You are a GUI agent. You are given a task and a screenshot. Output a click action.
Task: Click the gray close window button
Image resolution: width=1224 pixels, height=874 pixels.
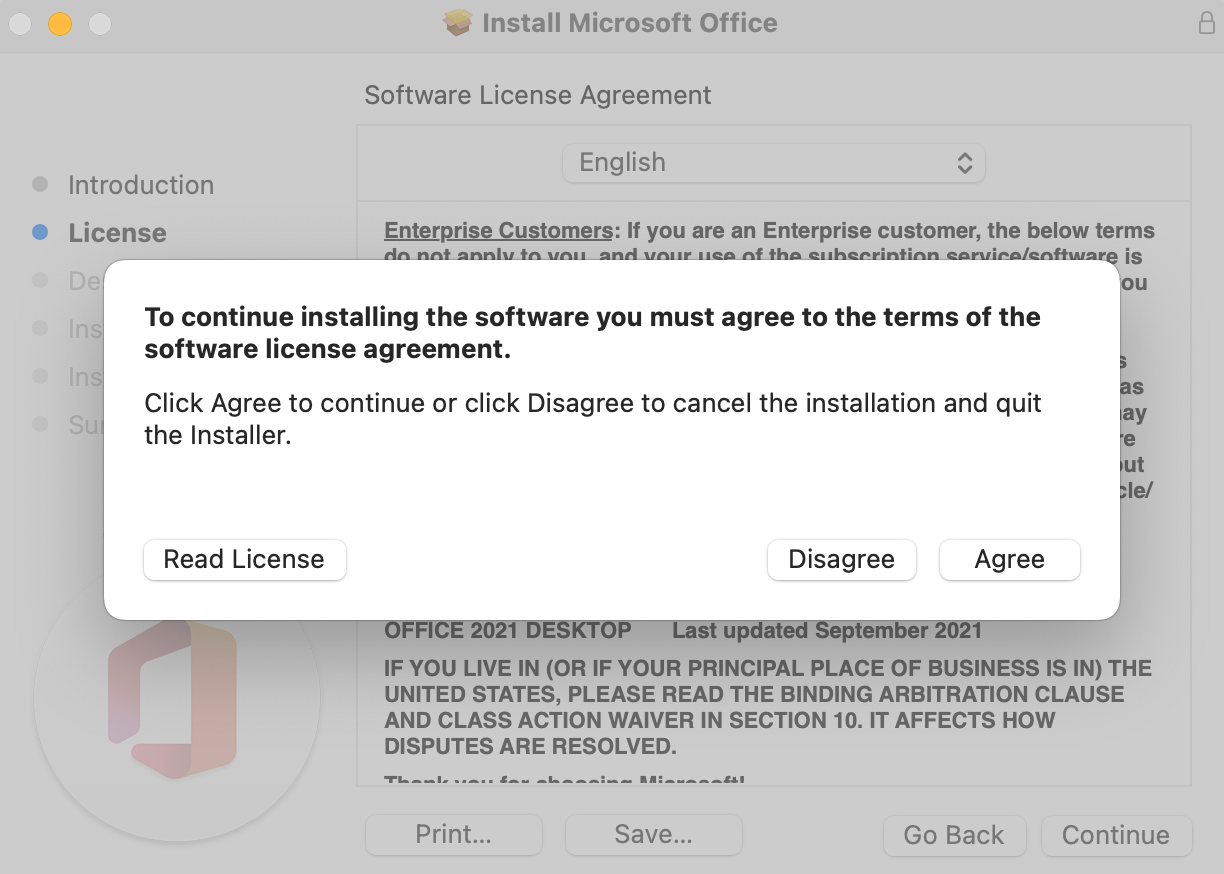tap(20, 24)
